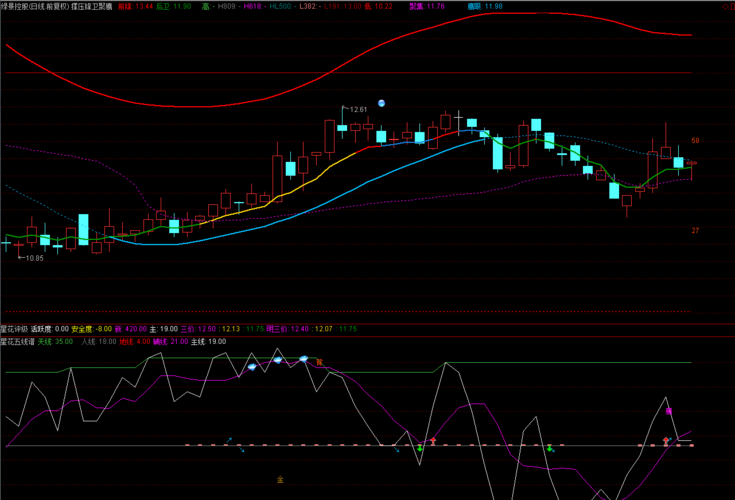Click the 主线 19.00 readout in five-line row

[209, 342]
